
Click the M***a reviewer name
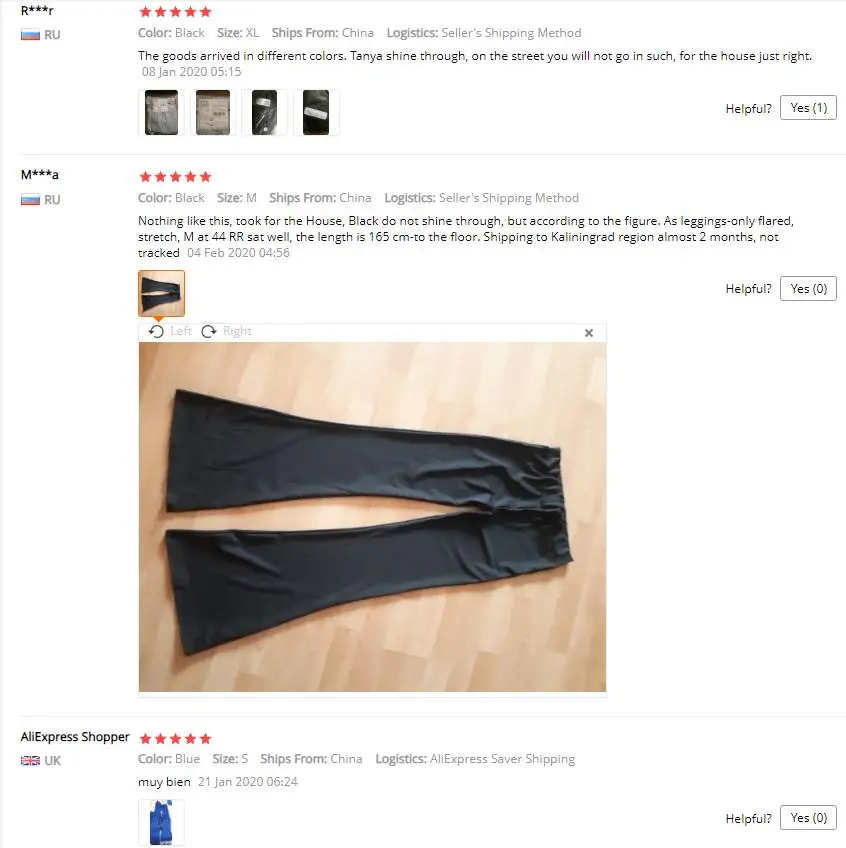(39, 174)
